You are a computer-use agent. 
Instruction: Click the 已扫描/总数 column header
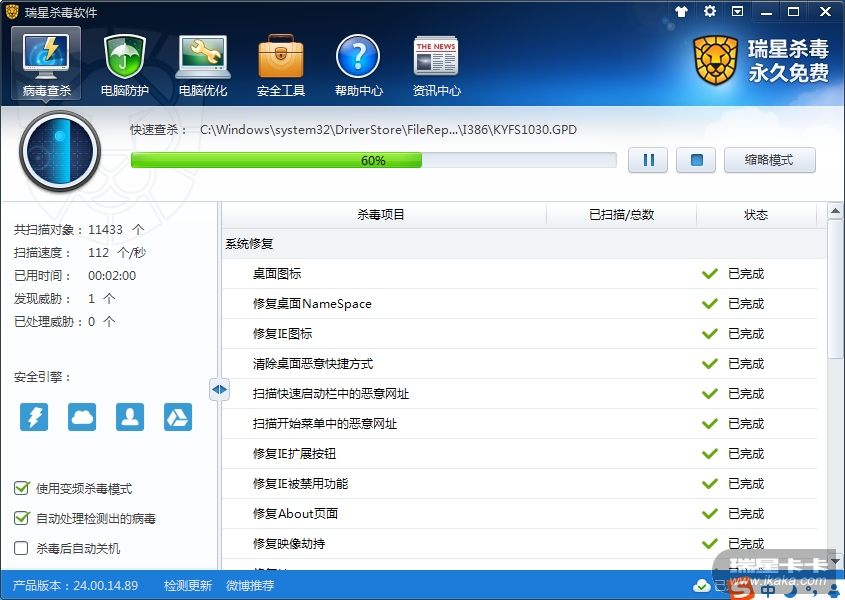point(621,215)
